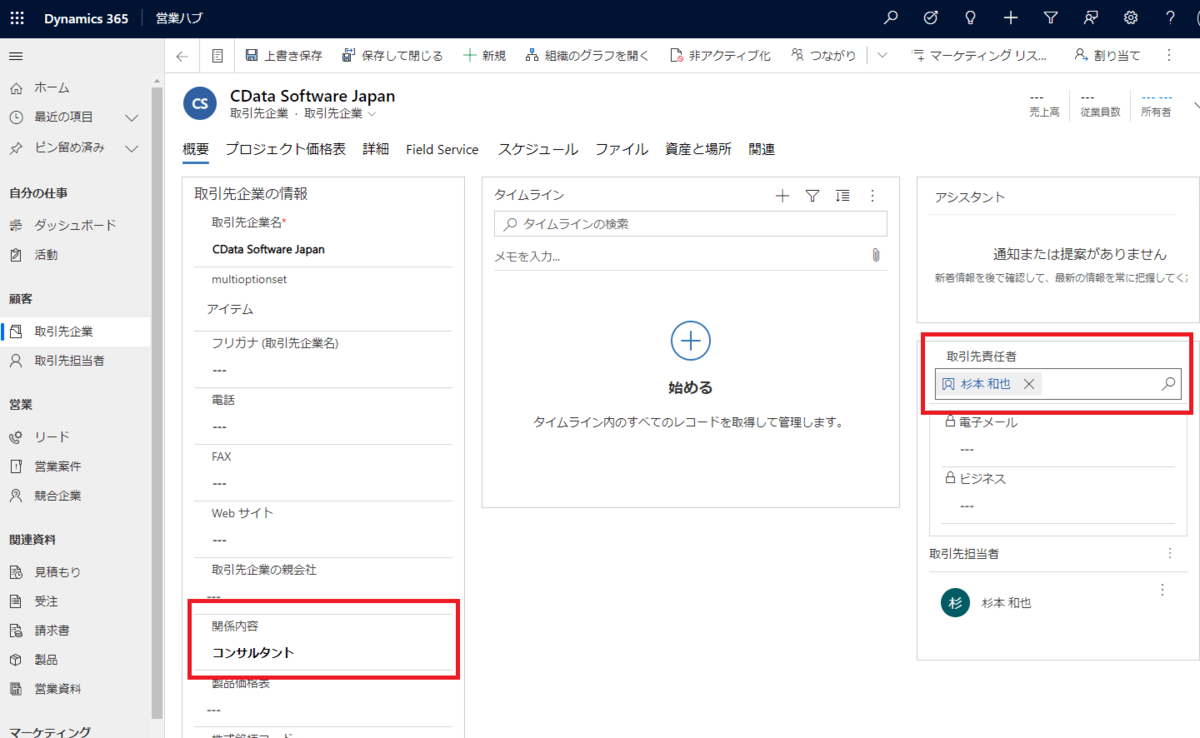Image resolution: width=1200 pixels, height=738 pixels.
Task: Open the task flow checkmark icon
Action: 931,18
